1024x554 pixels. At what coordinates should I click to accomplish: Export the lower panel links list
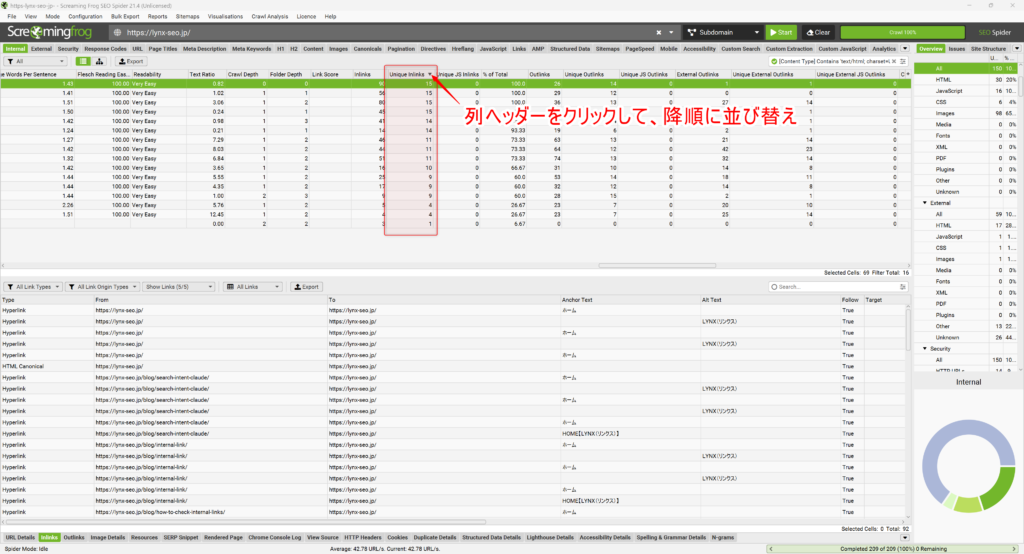(x=306, y=287)
